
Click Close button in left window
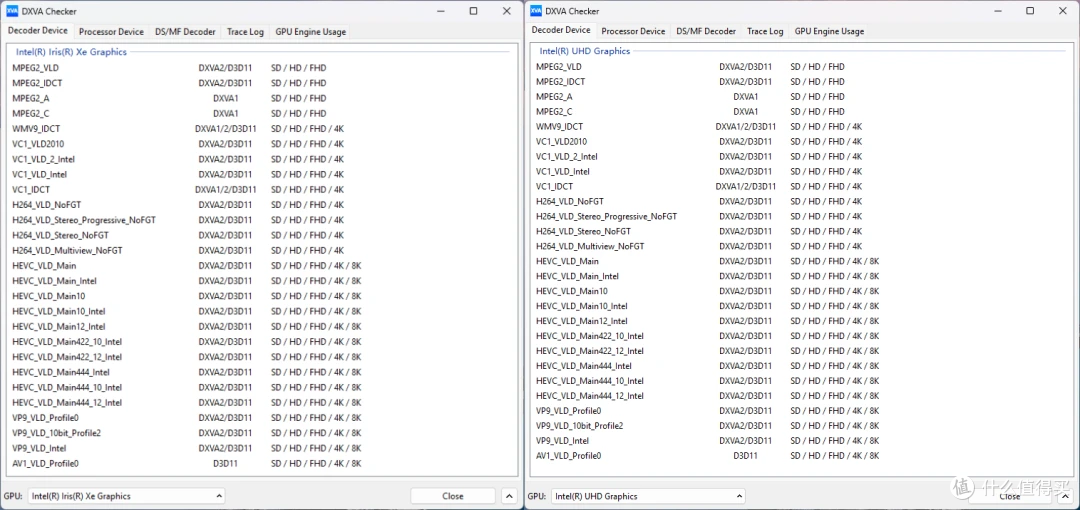point(453,496)
